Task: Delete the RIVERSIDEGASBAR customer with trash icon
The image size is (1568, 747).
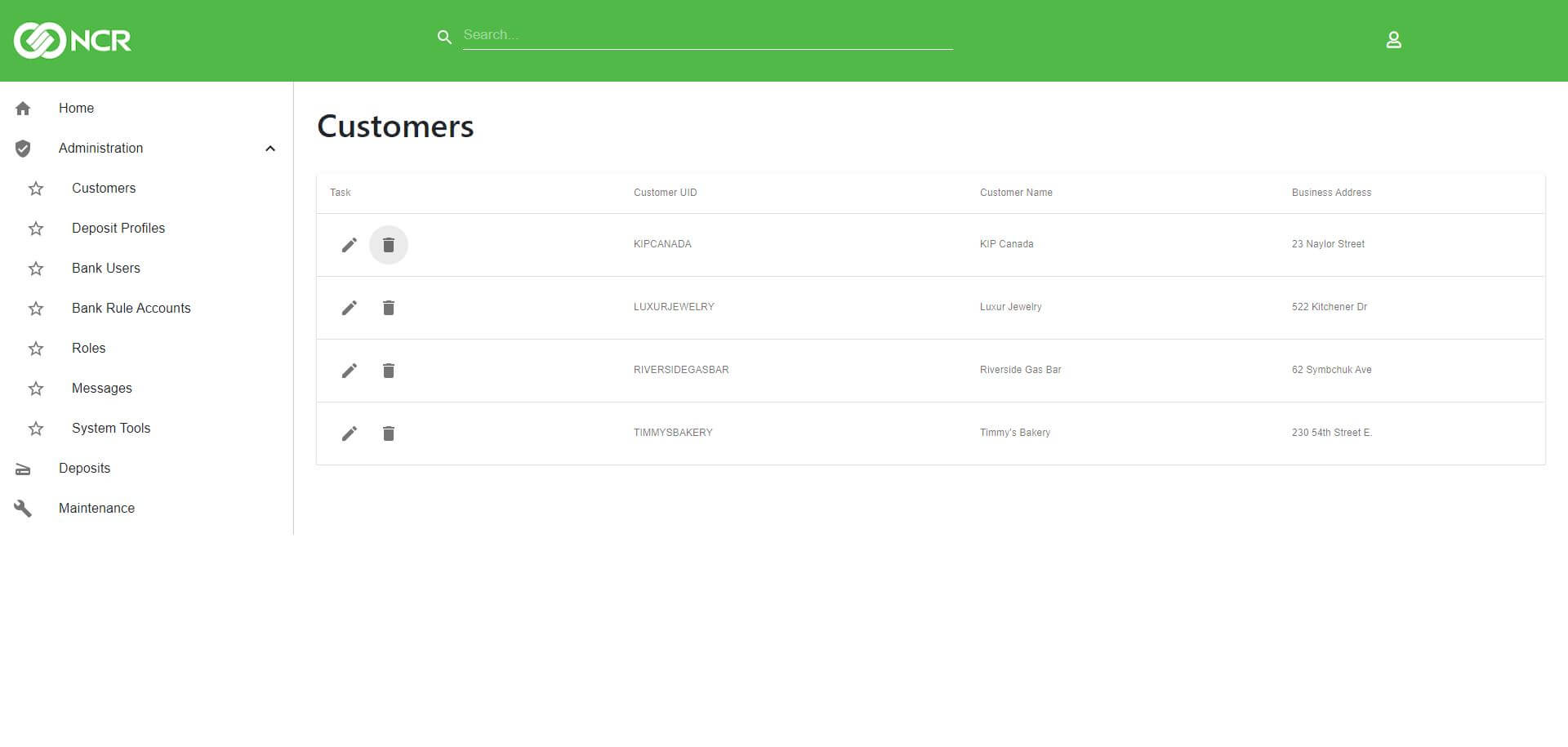Action: 389,371
